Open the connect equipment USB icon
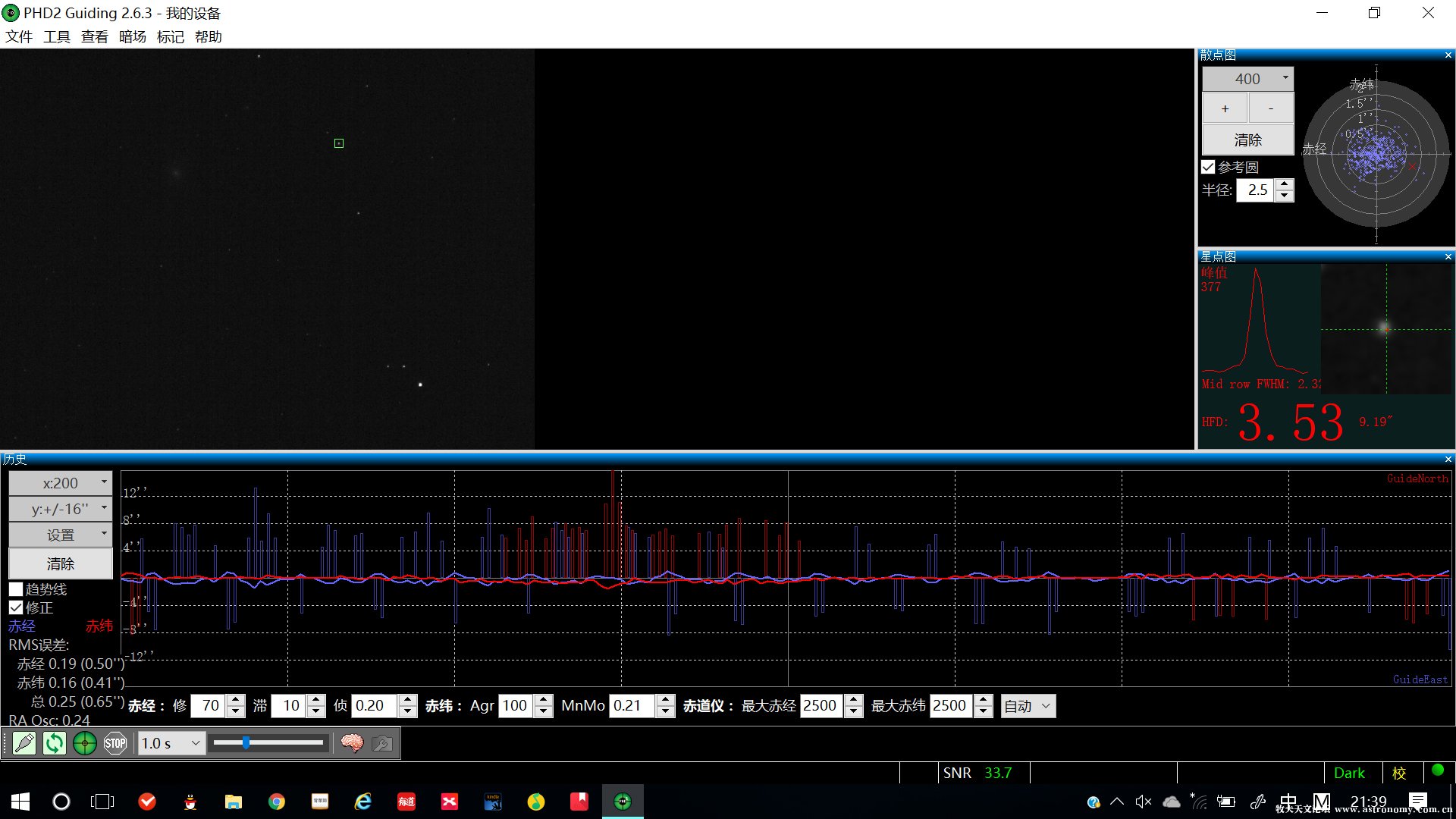This screenshot has width=1456, height=819. click(x=24, y=743)
